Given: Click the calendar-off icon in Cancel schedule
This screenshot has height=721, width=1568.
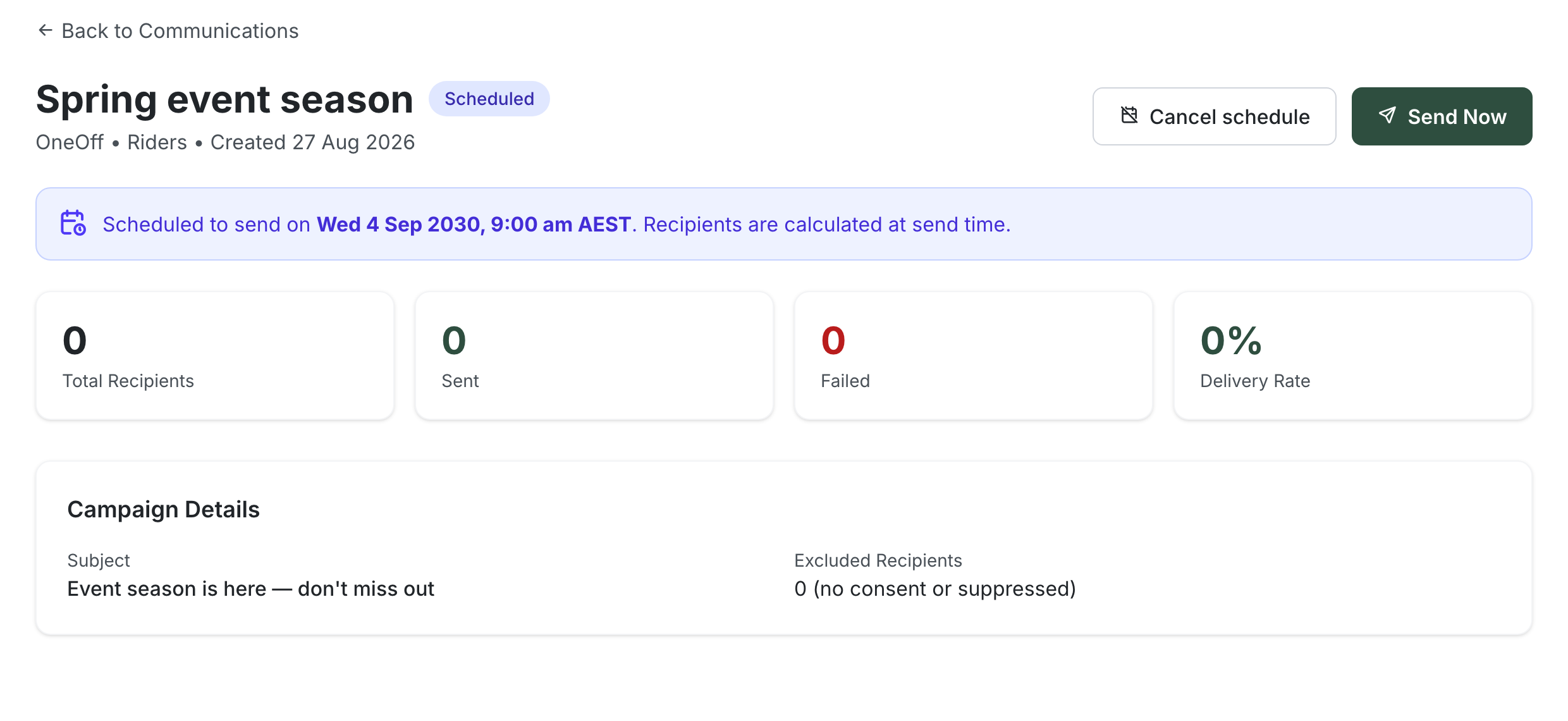Looking at the screenshot, I should click(1129, 116).
